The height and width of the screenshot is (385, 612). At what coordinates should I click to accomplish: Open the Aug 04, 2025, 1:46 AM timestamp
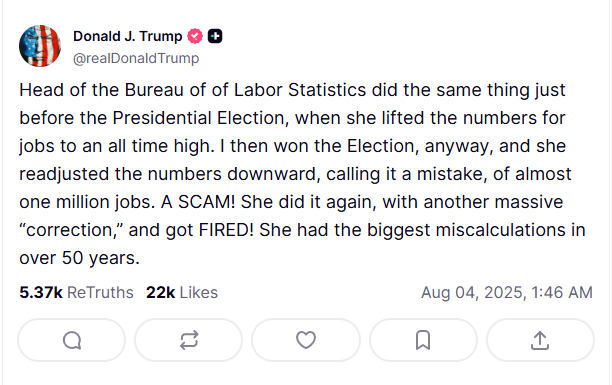tap(507, 292)
